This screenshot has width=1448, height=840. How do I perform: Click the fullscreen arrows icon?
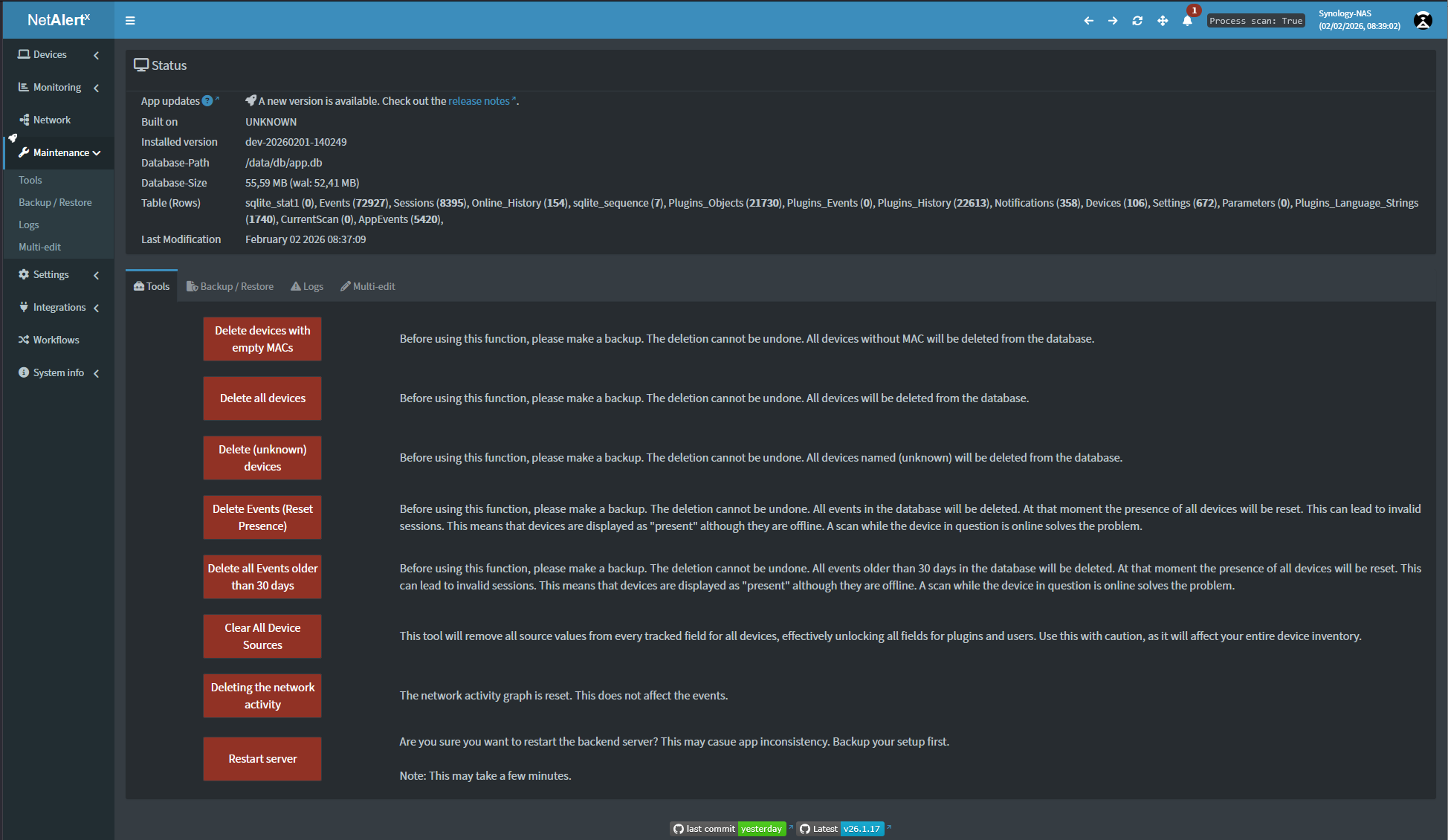(1163, 21)
